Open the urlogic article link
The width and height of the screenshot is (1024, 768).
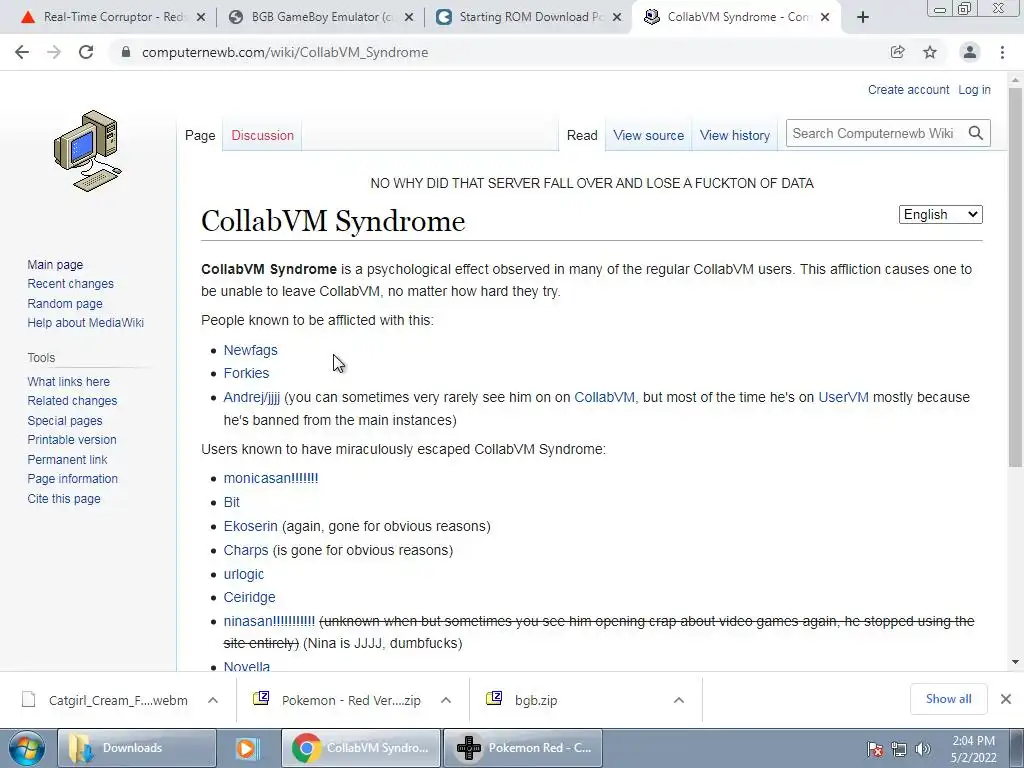[244, 574]
